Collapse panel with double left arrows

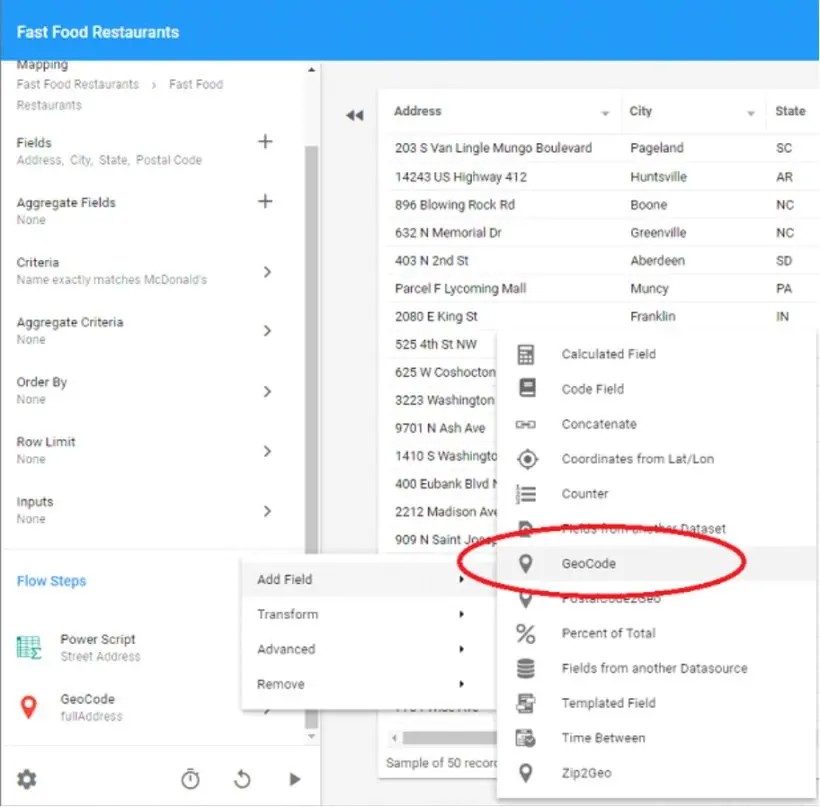(x=355, y=116)
